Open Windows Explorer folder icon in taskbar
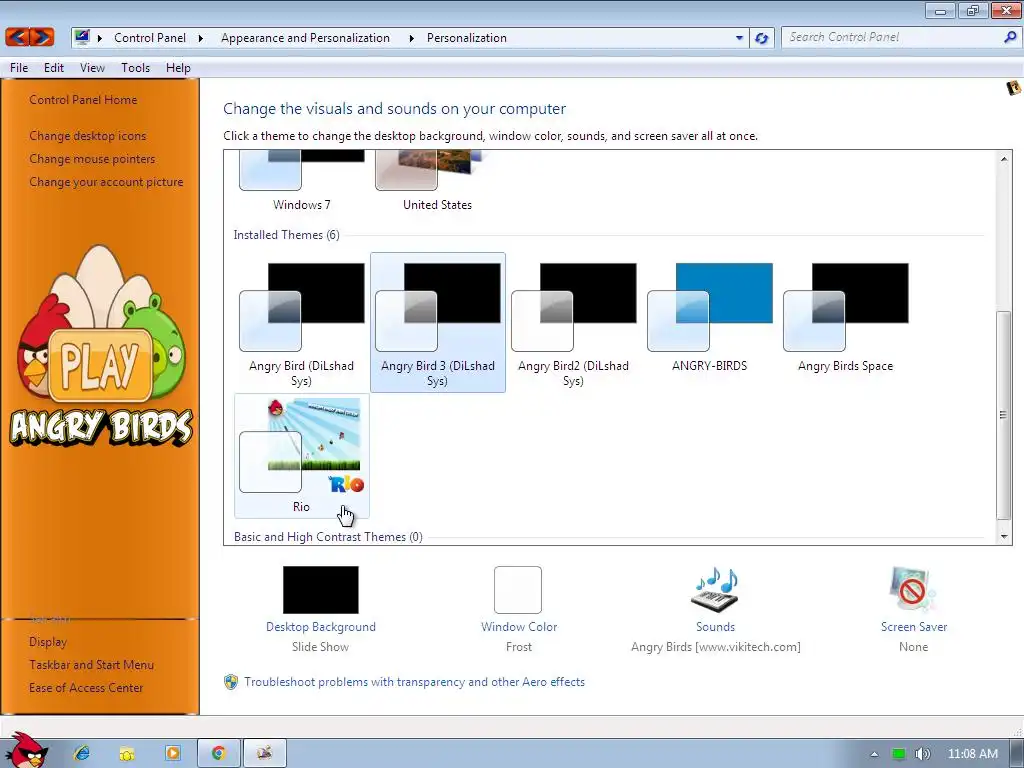 pyautogui.click(x=127, y=754)
